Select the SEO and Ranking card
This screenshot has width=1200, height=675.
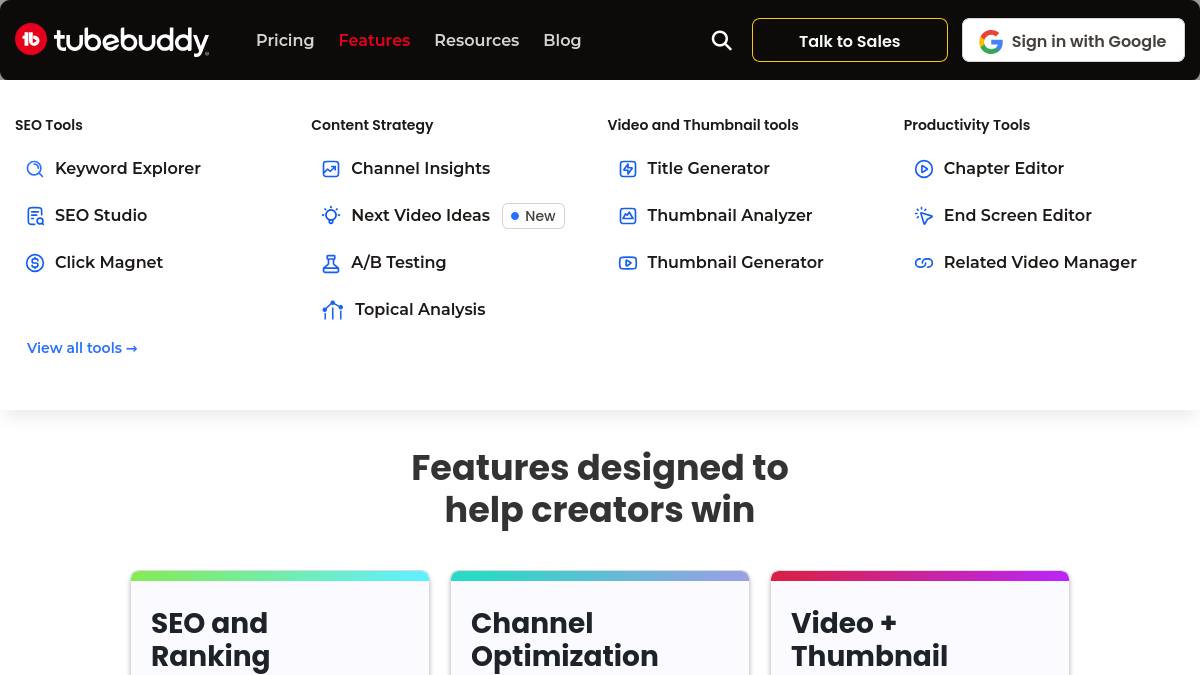pos(280,624)
